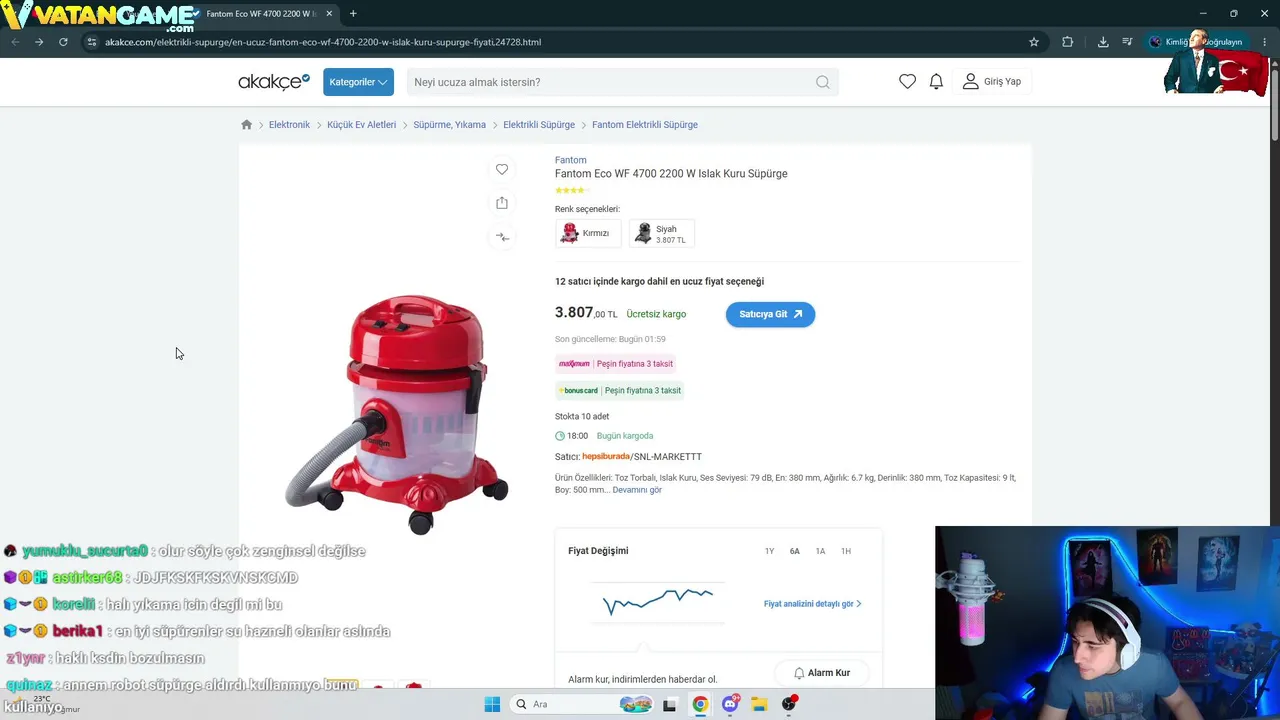
Task: Click the price change line chart
Action: (x=658, y=600)
